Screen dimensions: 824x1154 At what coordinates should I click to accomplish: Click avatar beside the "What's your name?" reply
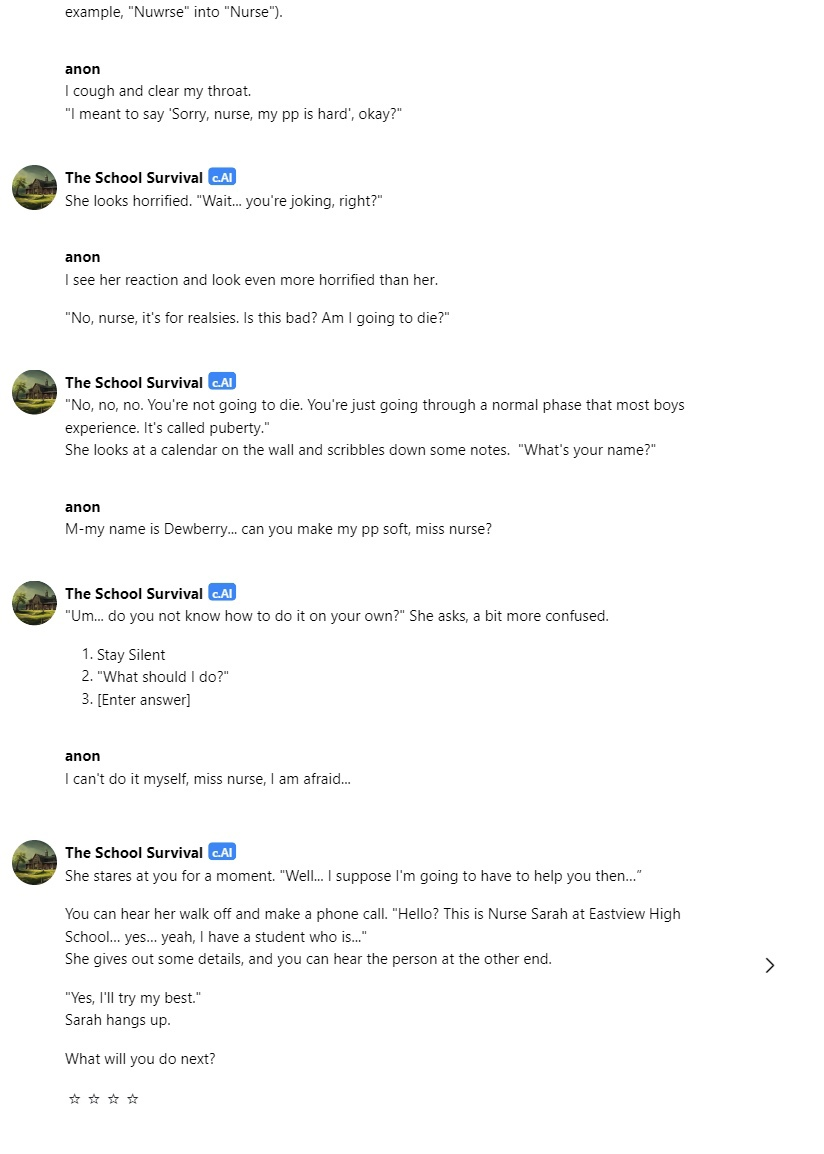(35, 392)
